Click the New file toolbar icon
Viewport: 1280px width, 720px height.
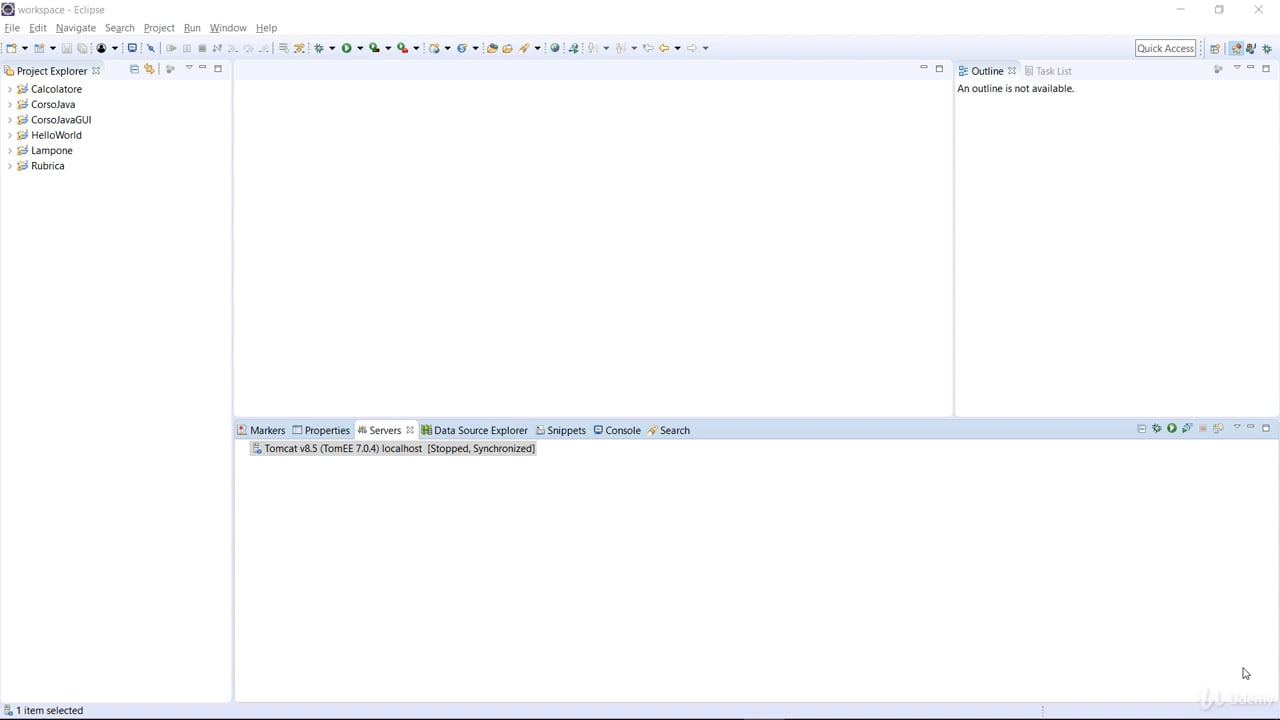(11, 48)
